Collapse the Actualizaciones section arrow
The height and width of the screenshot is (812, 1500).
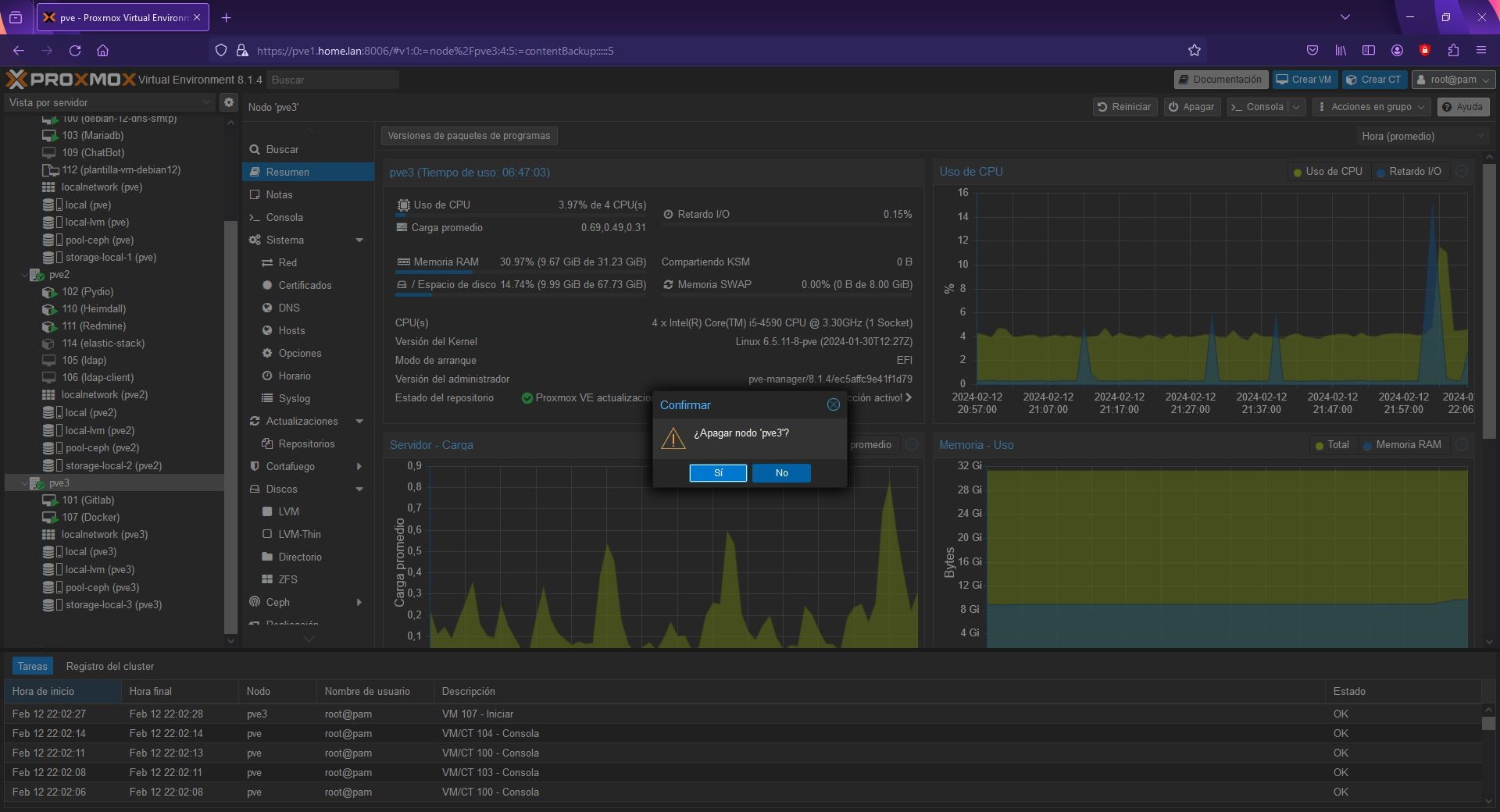(x=359, y=421)
